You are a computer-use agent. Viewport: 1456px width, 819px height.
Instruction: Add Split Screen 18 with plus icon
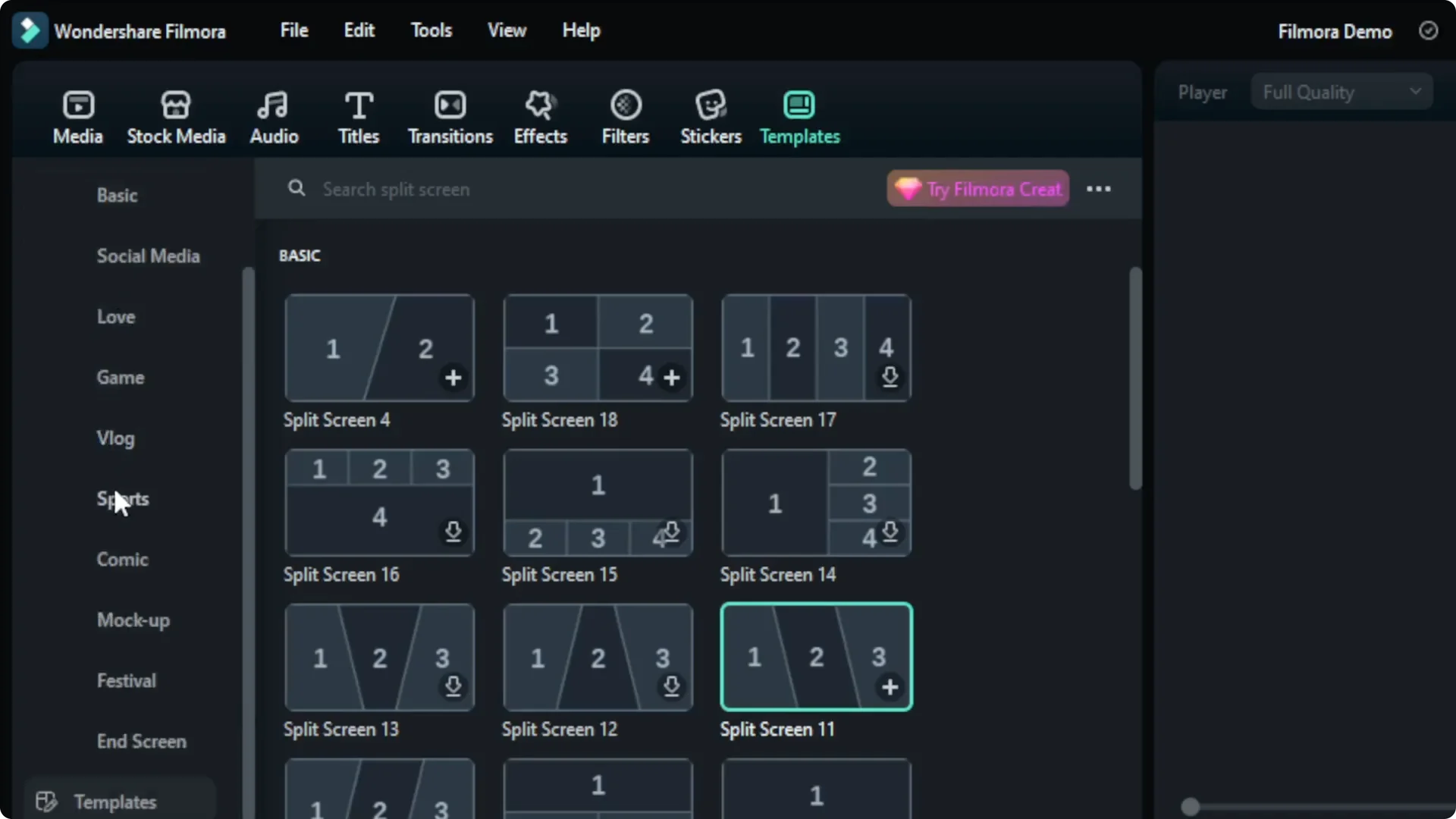(672, 378)
